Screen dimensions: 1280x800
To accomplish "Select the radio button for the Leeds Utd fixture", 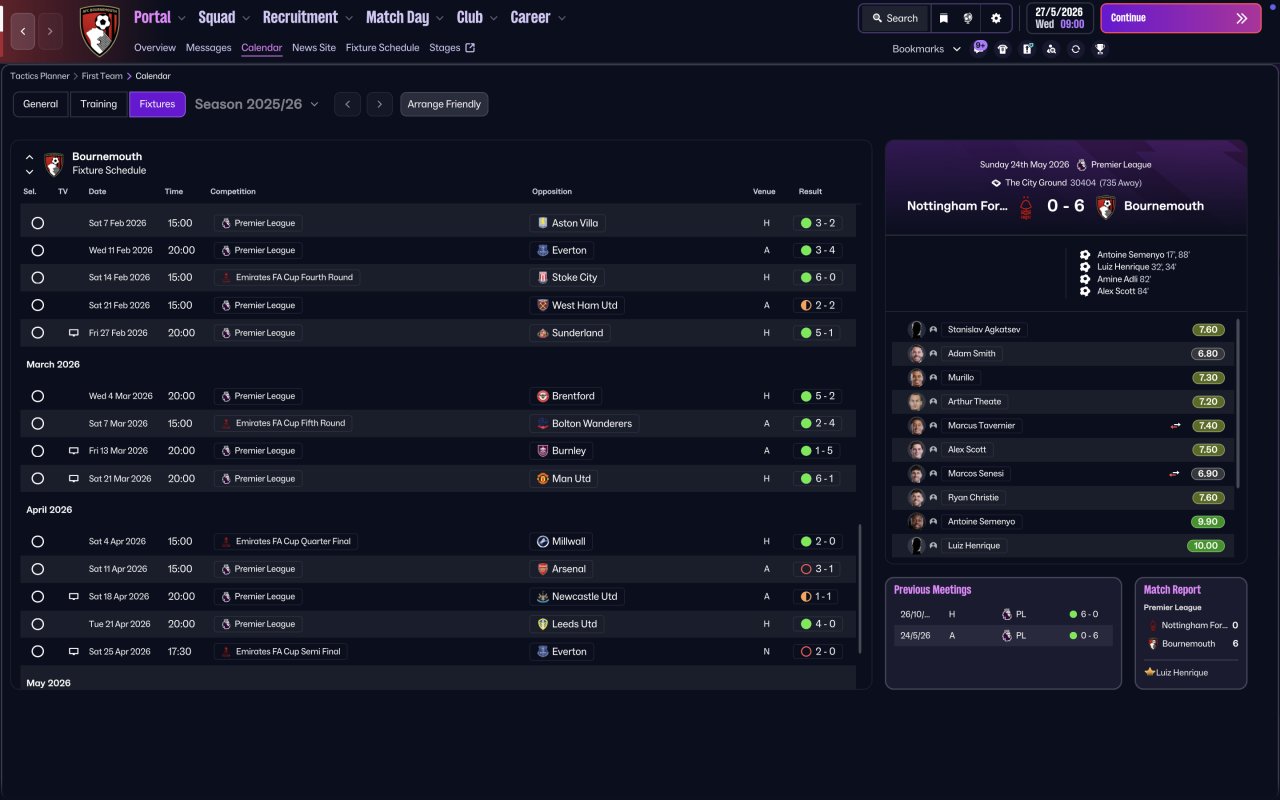I will tap(38, 624).
